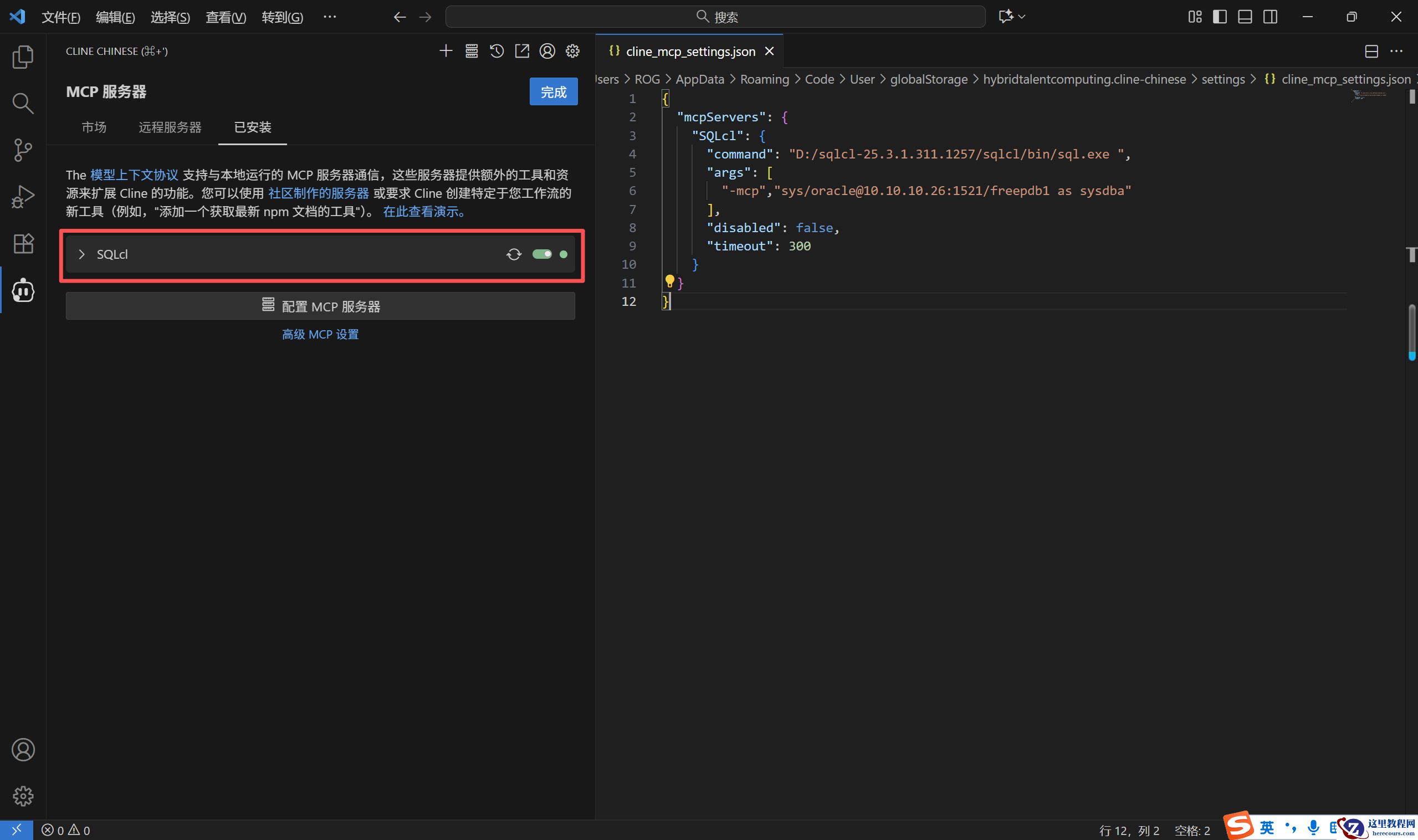Open Run and Debug view
Image resolution: width=1418 pixels, height=840 pixels.
click(23, 196)
